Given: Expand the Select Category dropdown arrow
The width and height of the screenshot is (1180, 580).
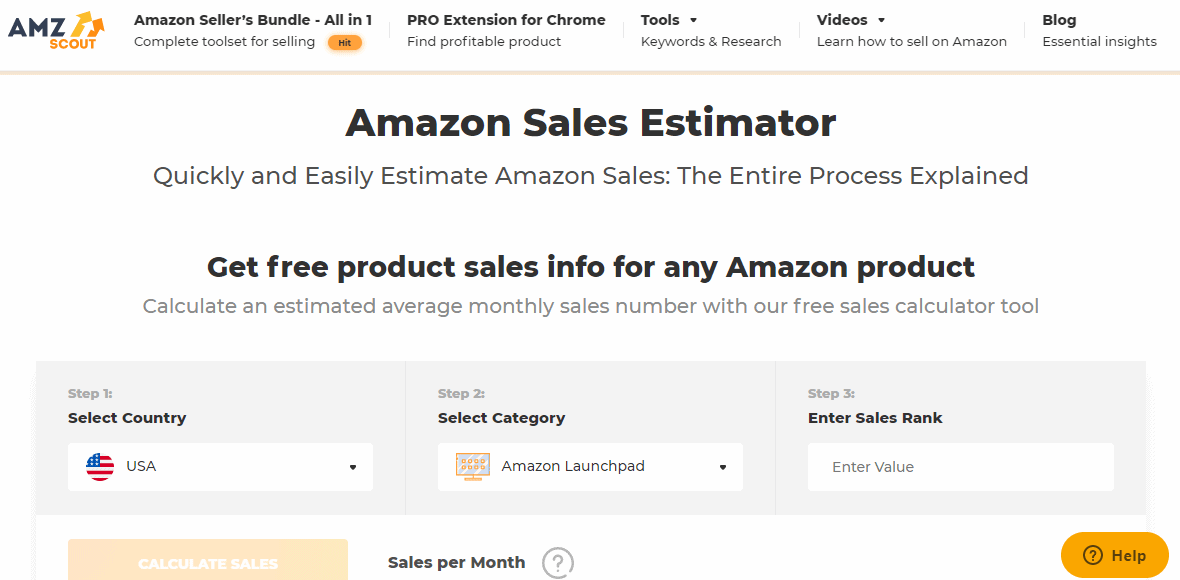Looking at the screenshot, I should 723,467.
